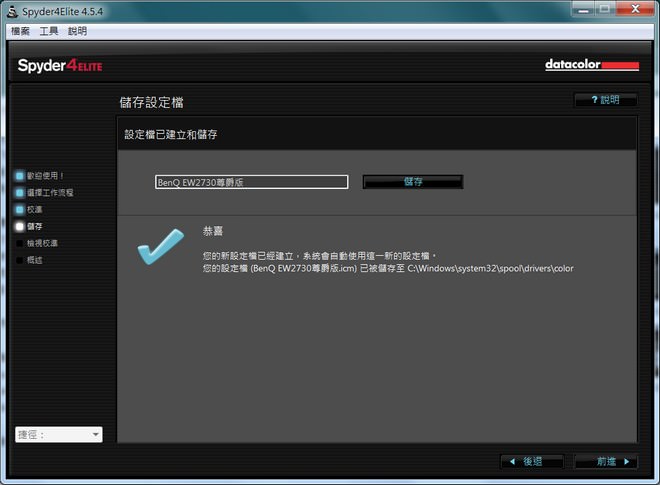Click the large blue checkmark icon

[160, 247]
